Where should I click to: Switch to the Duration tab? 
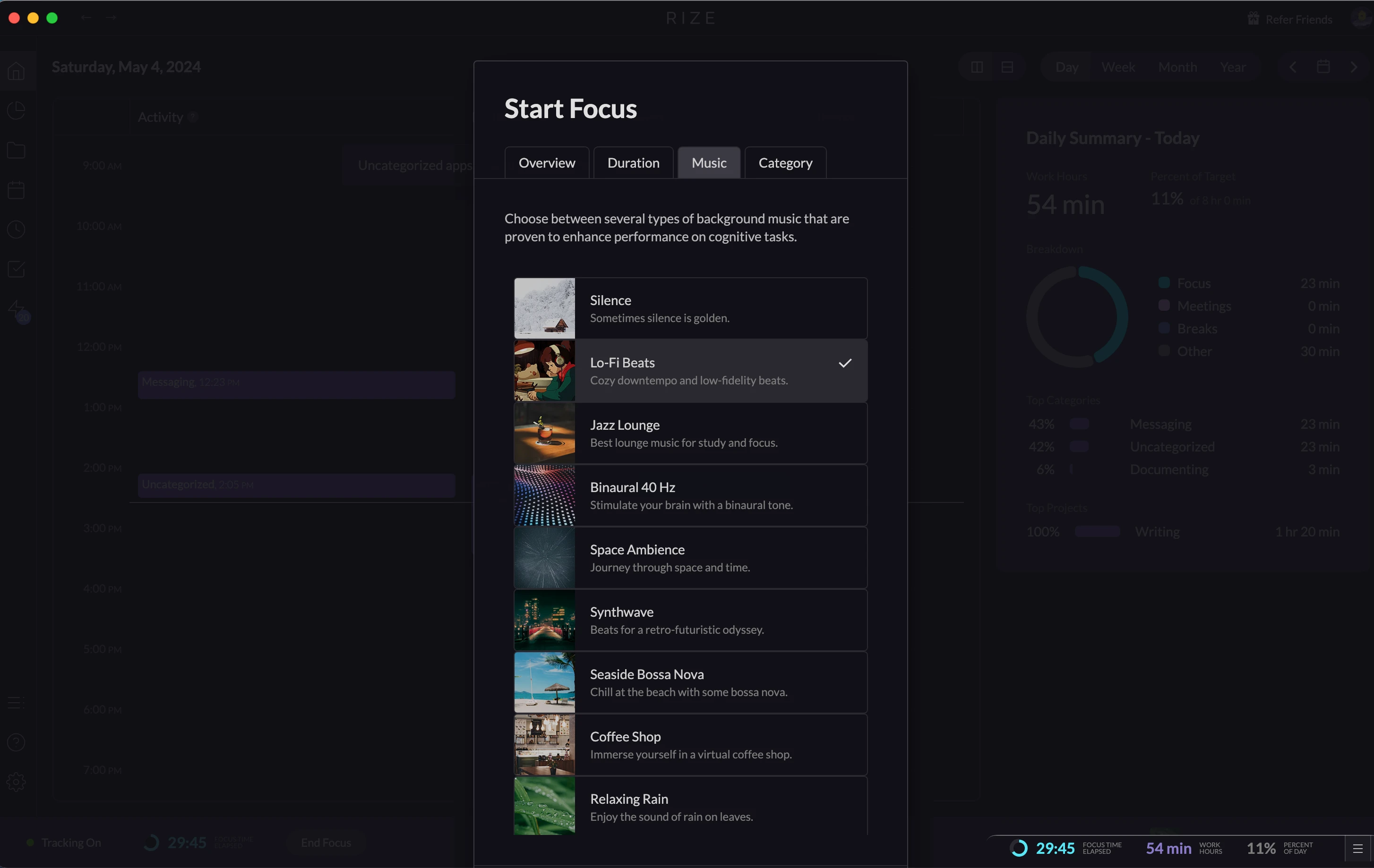(633, 163)
